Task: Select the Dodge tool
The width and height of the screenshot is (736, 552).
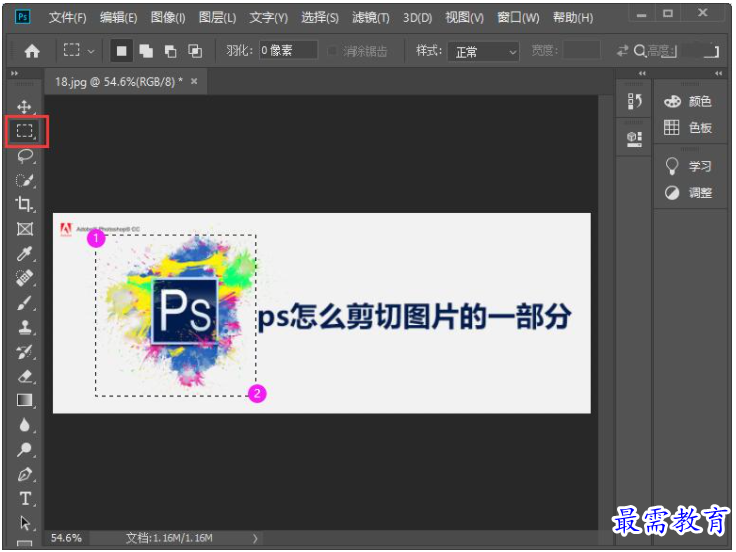Action: 25,450
